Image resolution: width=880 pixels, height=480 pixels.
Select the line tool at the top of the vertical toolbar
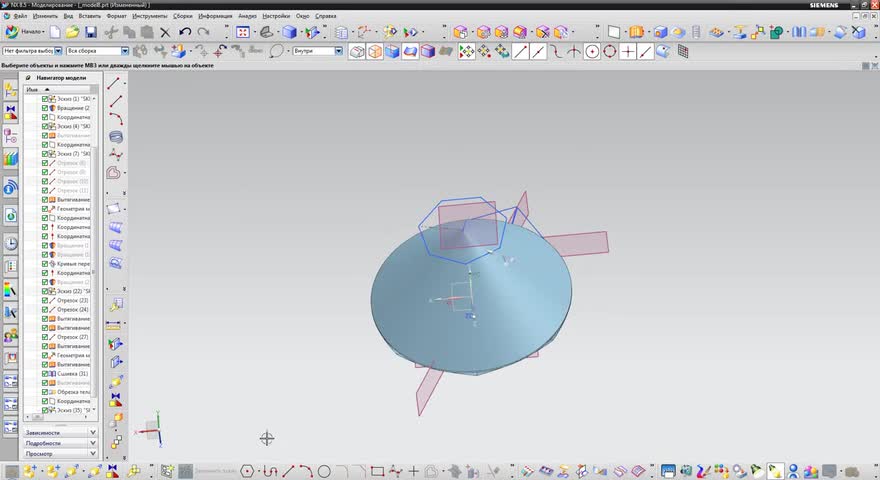[x=114, y=84]
